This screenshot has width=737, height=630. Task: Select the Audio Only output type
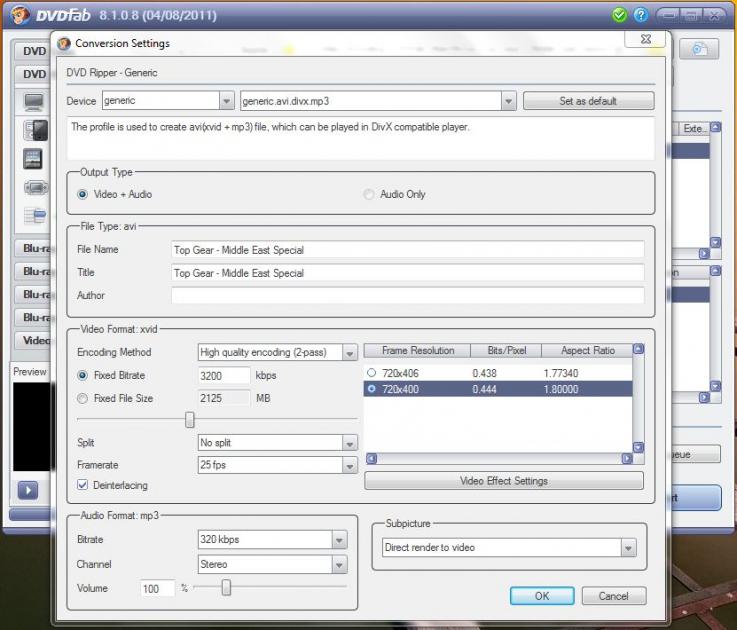click(x=369, y=194)
